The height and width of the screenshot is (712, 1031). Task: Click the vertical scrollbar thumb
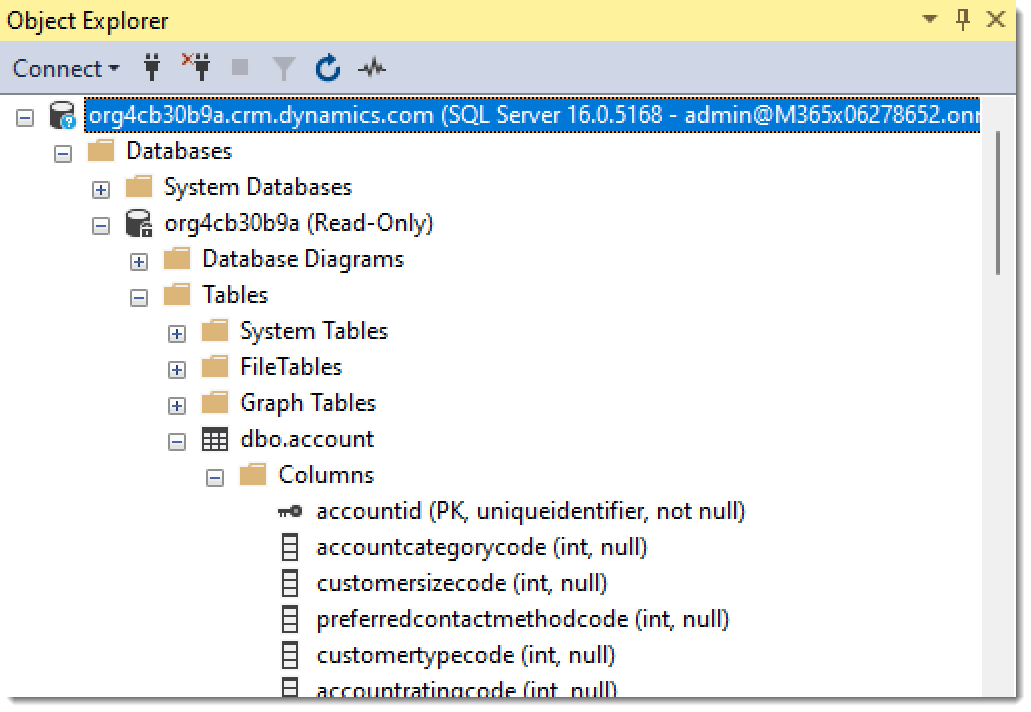click(x=998, y=203)
